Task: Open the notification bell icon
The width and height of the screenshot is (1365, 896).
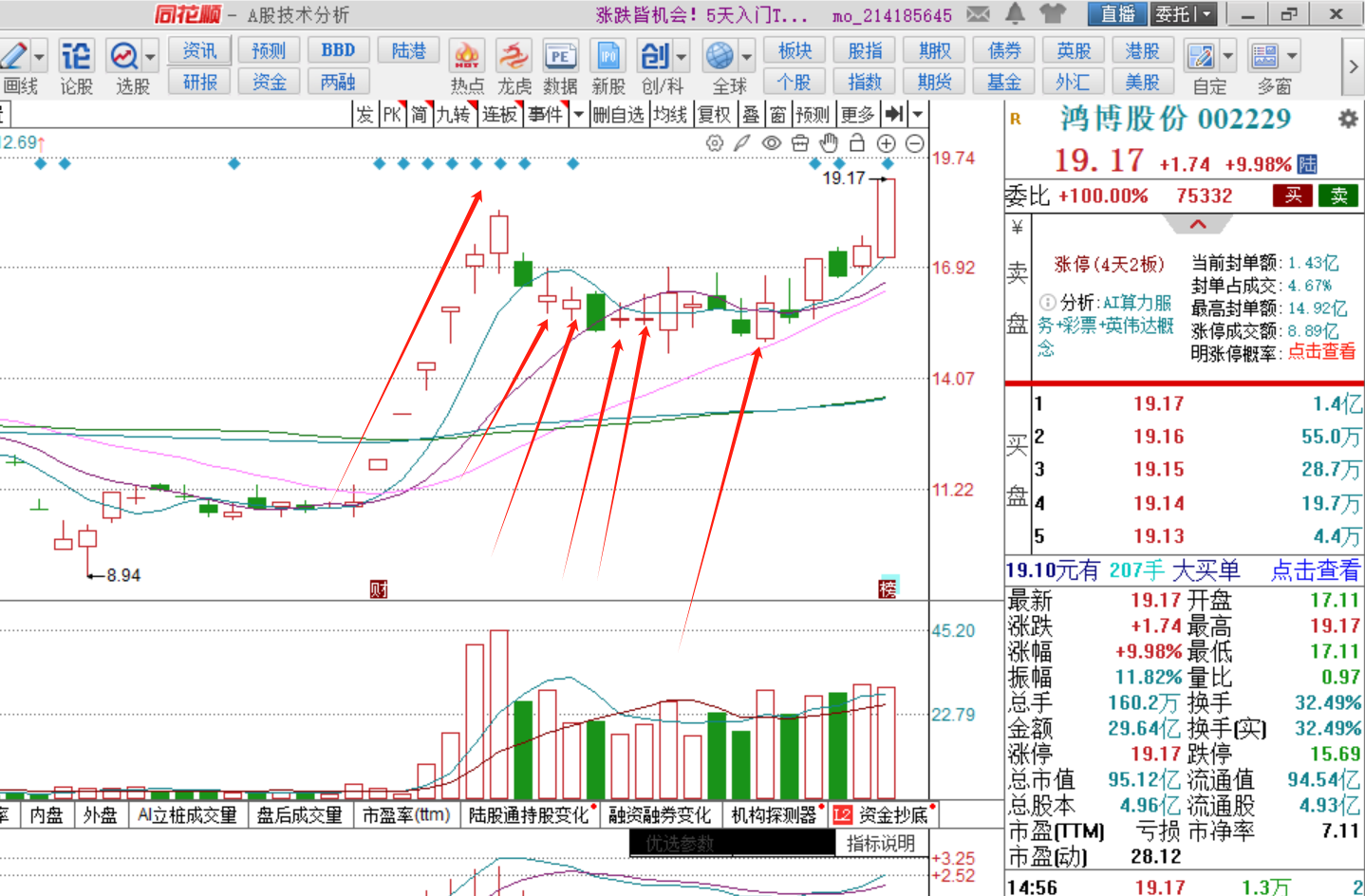Action: 1015,13
